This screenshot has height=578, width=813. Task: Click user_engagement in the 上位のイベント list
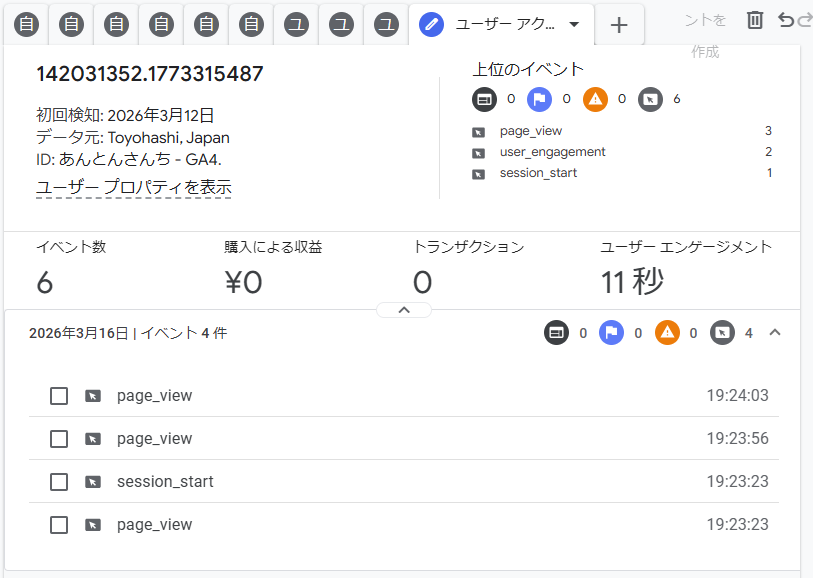[x=552, y=152]
